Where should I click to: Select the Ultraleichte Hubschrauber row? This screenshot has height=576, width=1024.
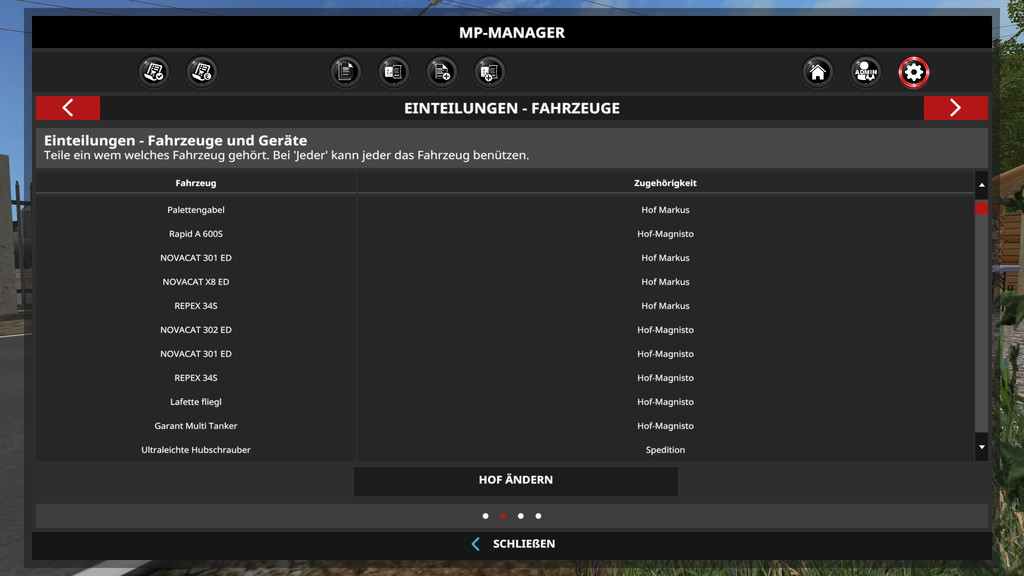(x=196, y=450)
